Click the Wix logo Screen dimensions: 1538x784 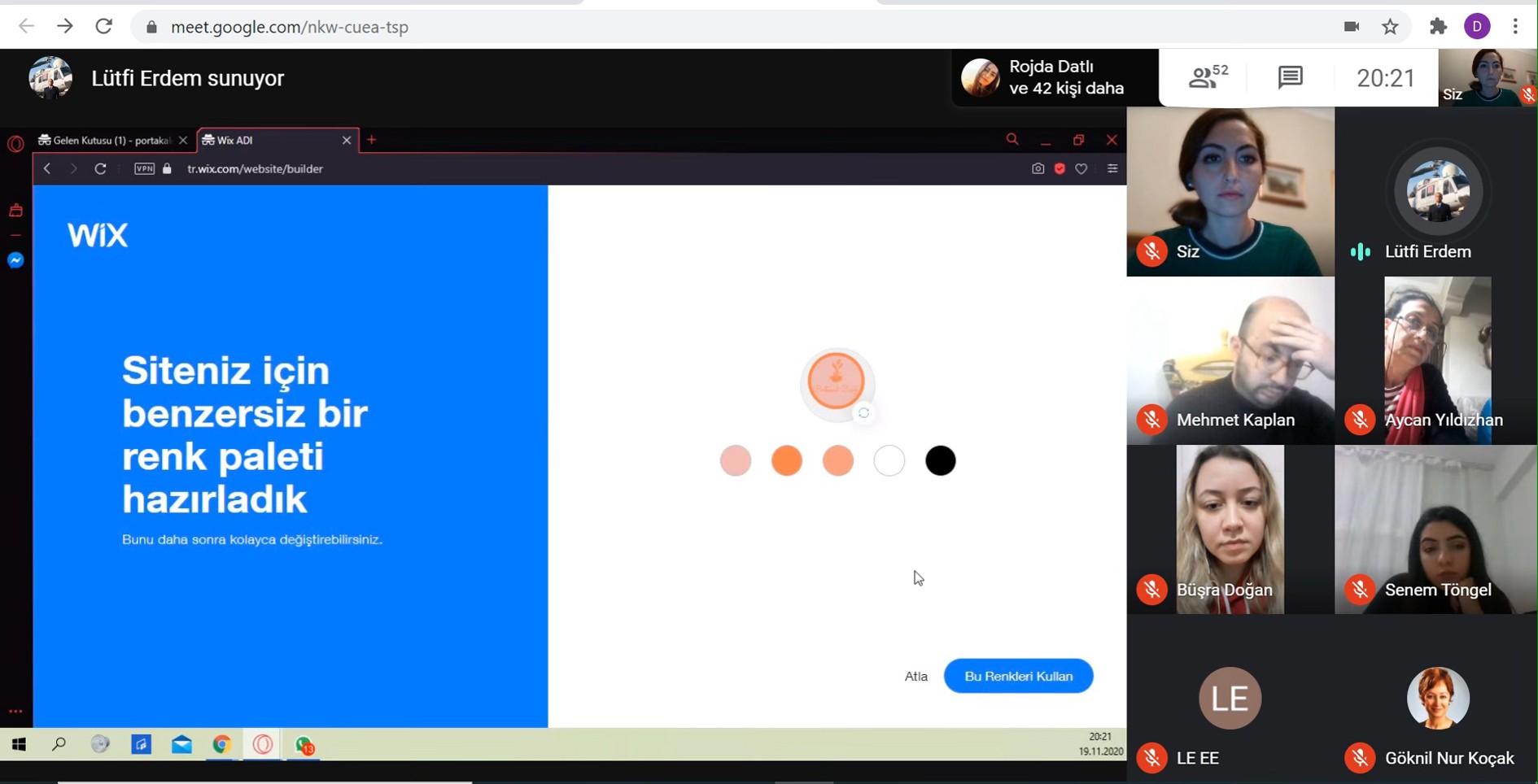[x=98, y=235]
